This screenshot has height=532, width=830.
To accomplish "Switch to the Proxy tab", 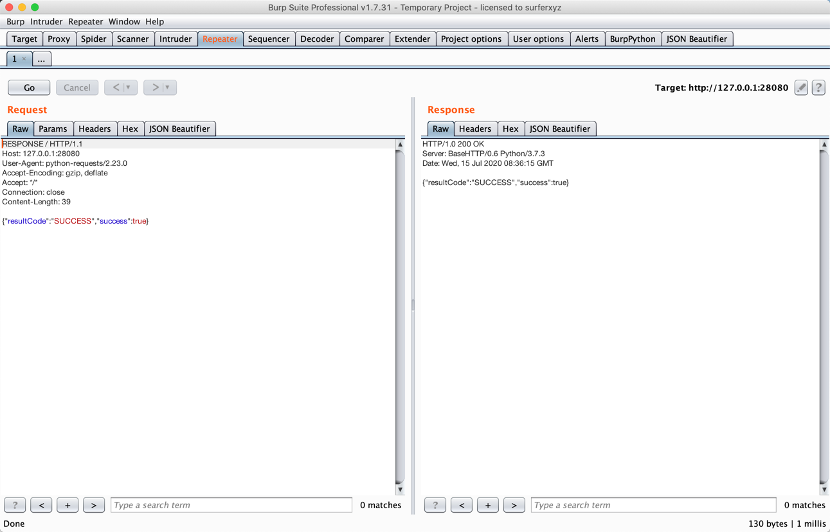I will [59, 39].
